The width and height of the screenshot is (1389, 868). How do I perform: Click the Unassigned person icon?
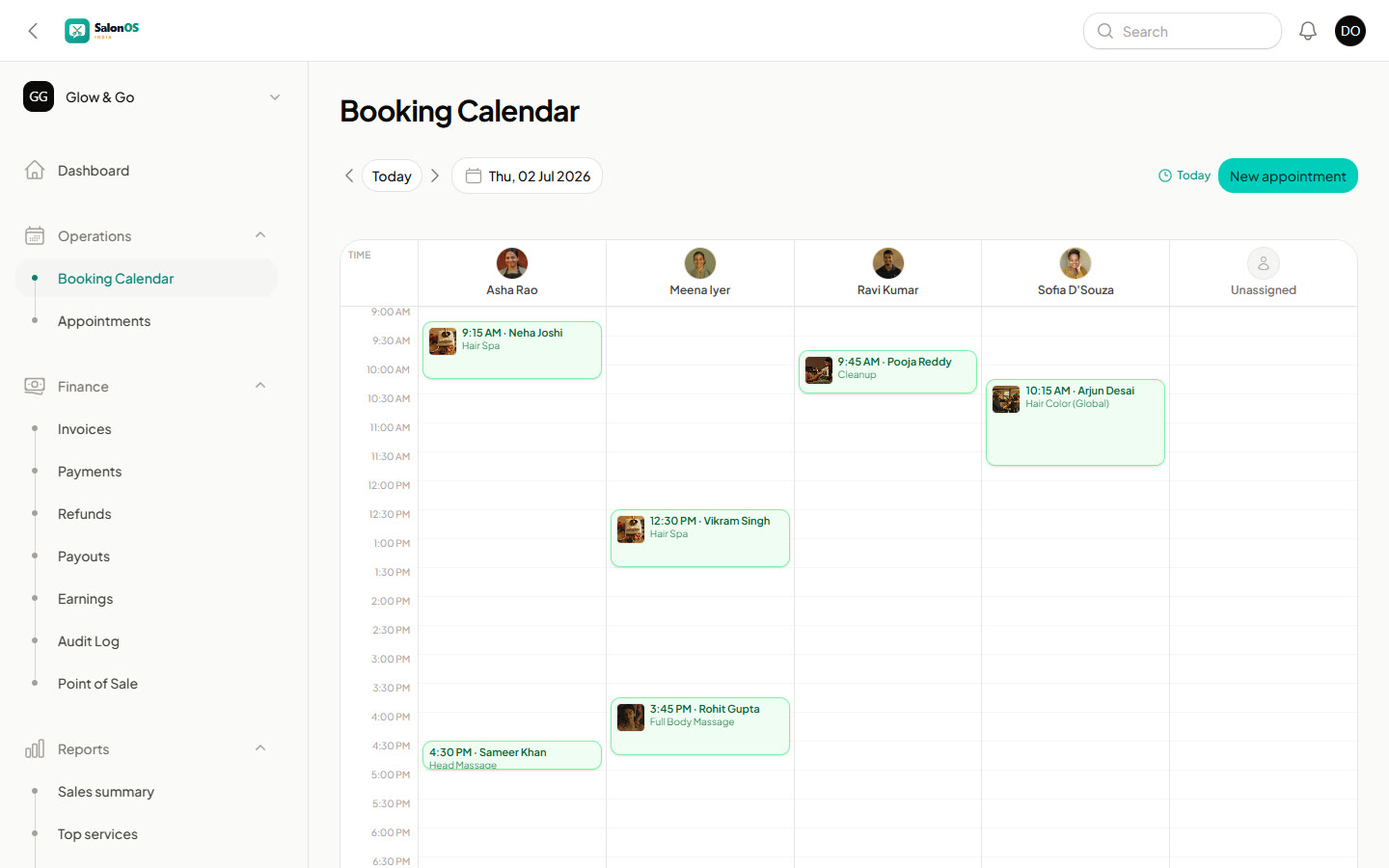[x=1264, y=263]
